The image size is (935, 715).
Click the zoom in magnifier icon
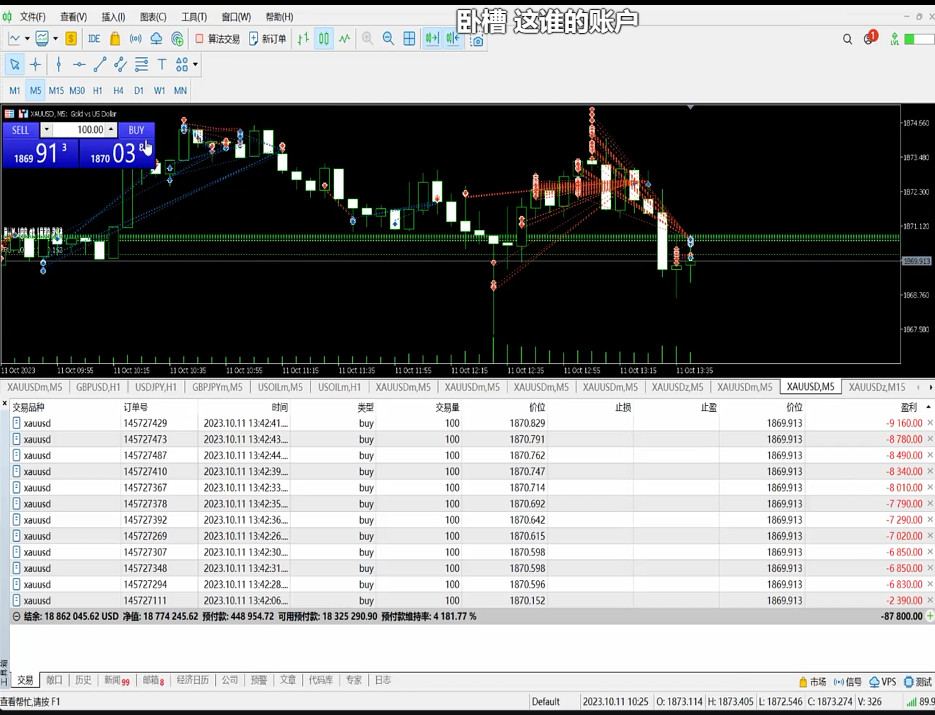[367, 39]
